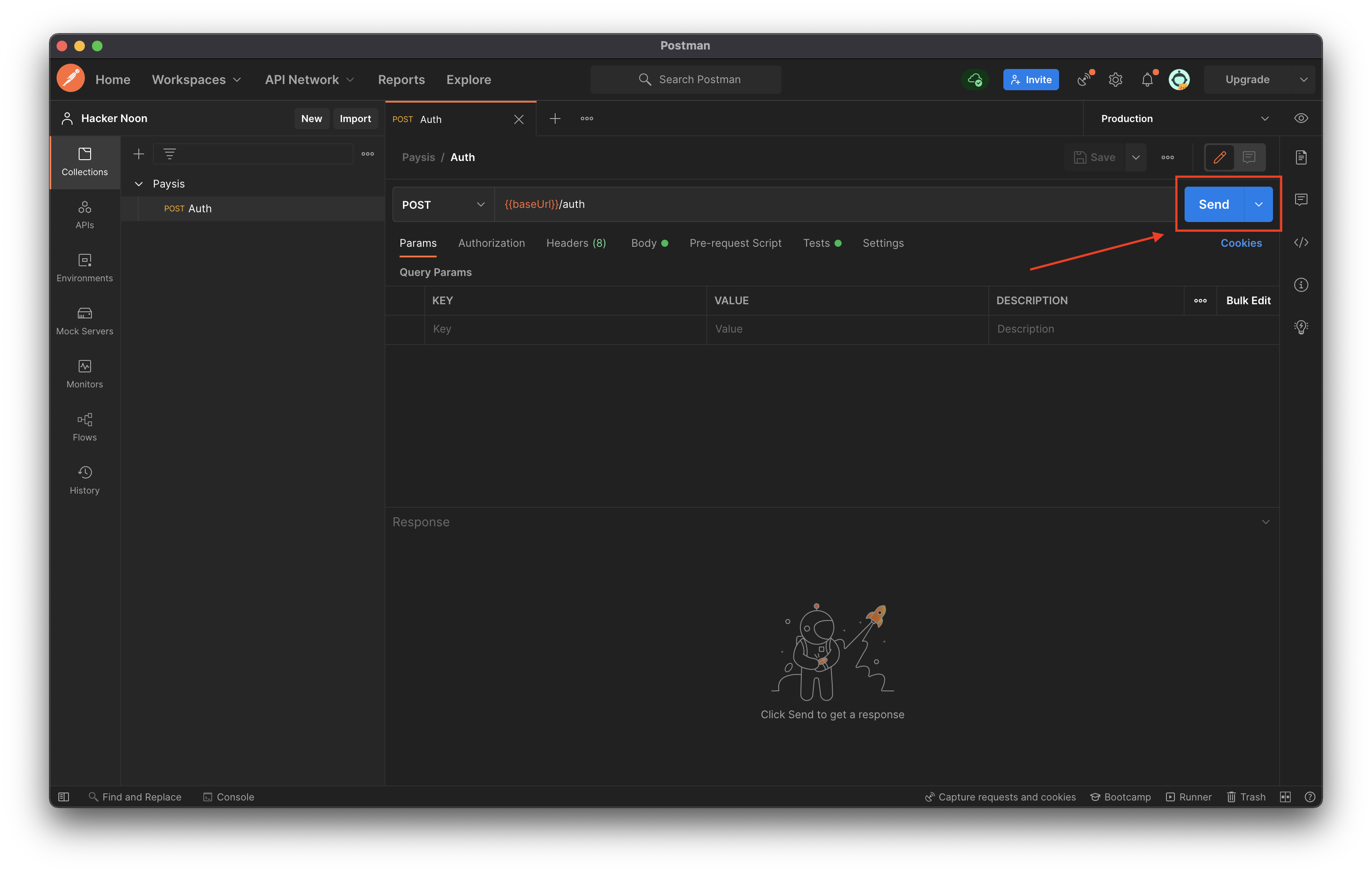This screenshot has height=873, width=1372.
Task: Expand the Send button arrow menu
Action: tap(1258, 205)
